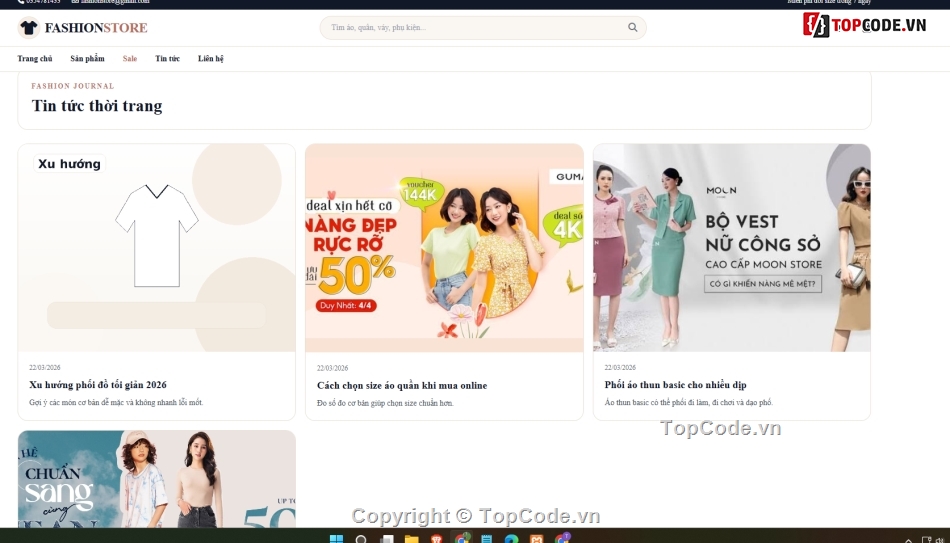
Task: Open taskbar Search
Action: pos(361,539)
